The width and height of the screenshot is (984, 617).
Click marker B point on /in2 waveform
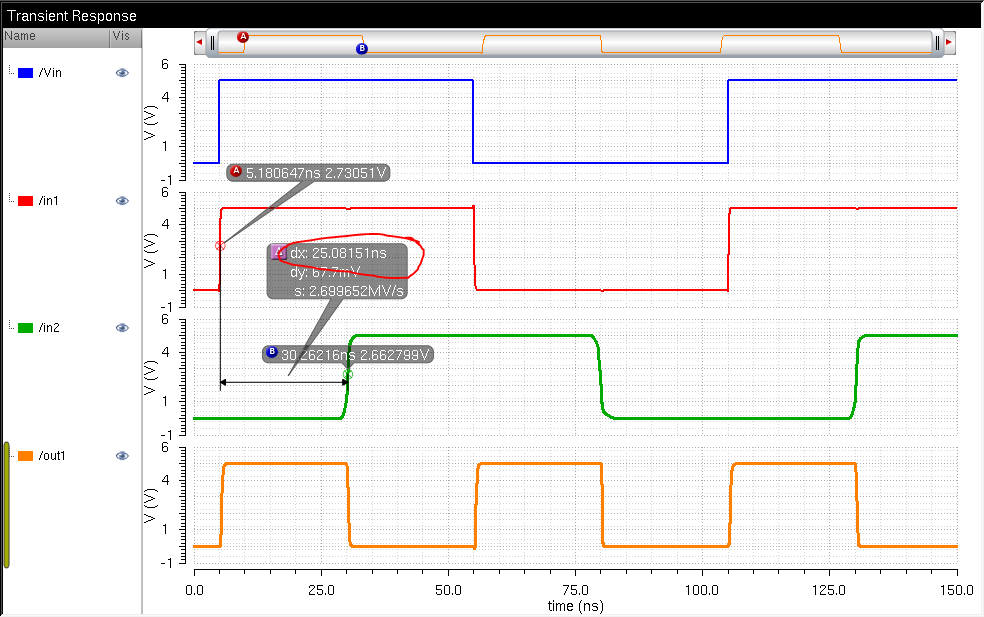[348, 375]
